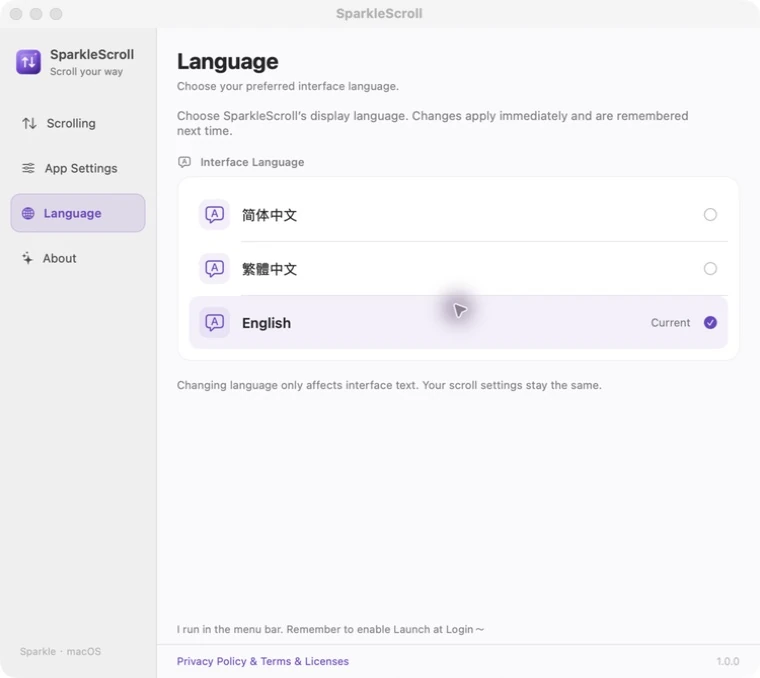Click the "Scroll your way" tagline

click(x=86, y=72)
